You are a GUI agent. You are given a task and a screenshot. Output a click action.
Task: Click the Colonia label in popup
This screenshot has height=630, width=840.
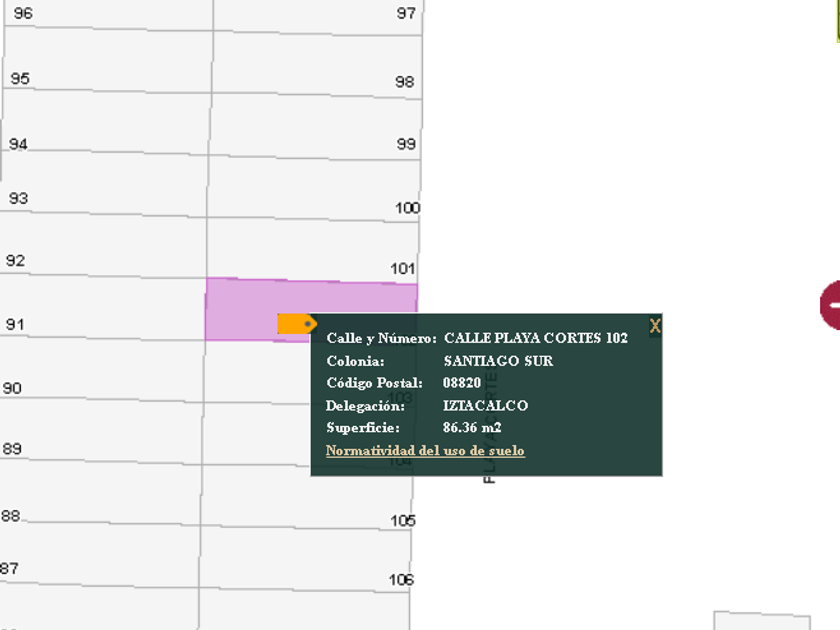pos(355,361)
